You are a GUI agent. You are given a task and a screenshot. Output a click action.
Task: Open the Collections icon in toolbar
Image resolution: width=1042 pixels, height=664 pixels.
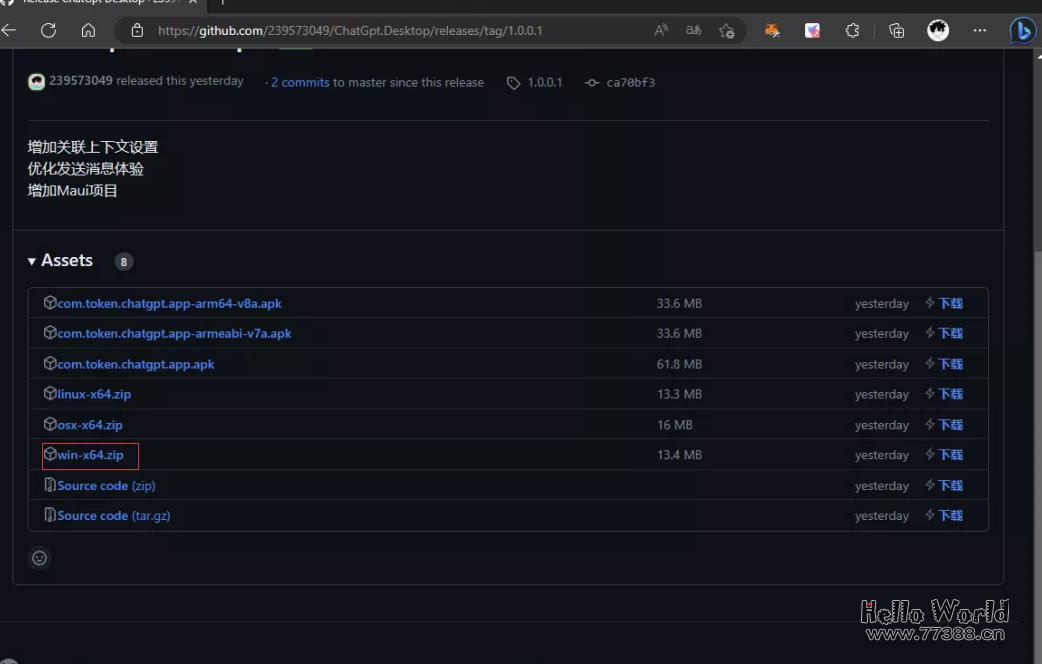(x=896, y=30)
